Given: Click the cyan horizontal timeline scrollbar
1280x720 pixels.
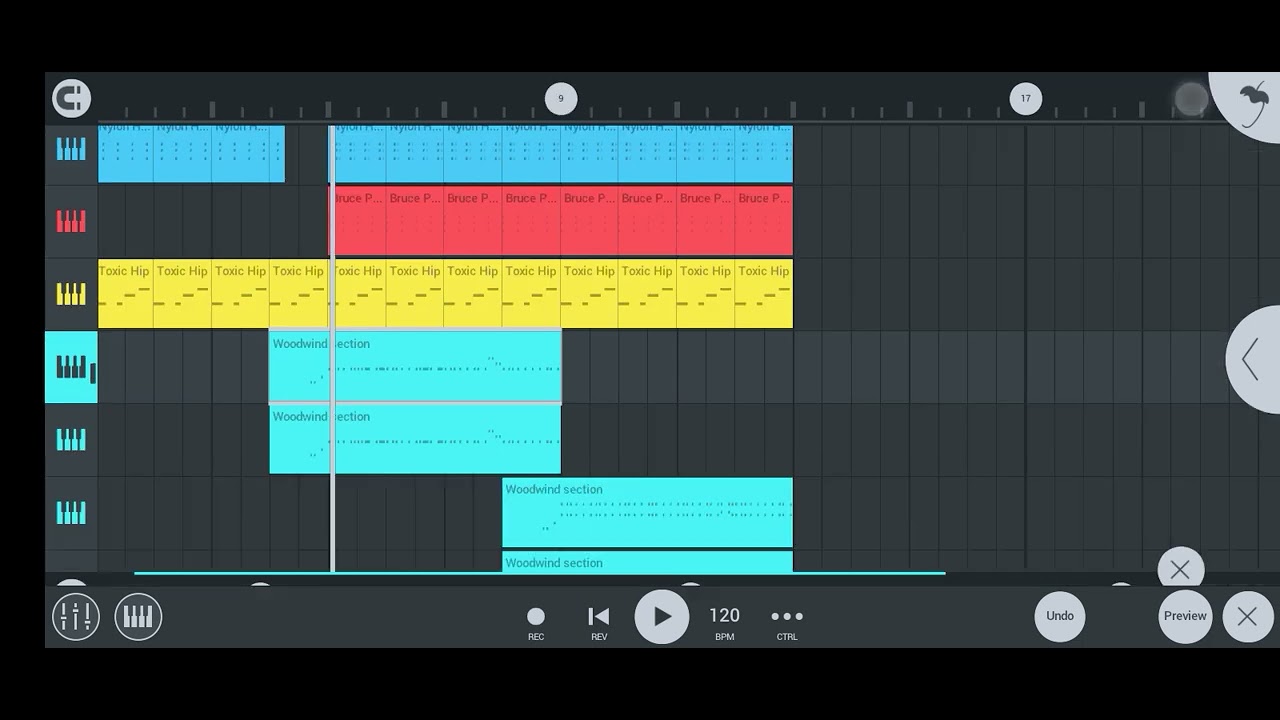Looking at the screenshot, I should [x=539, y=573].
